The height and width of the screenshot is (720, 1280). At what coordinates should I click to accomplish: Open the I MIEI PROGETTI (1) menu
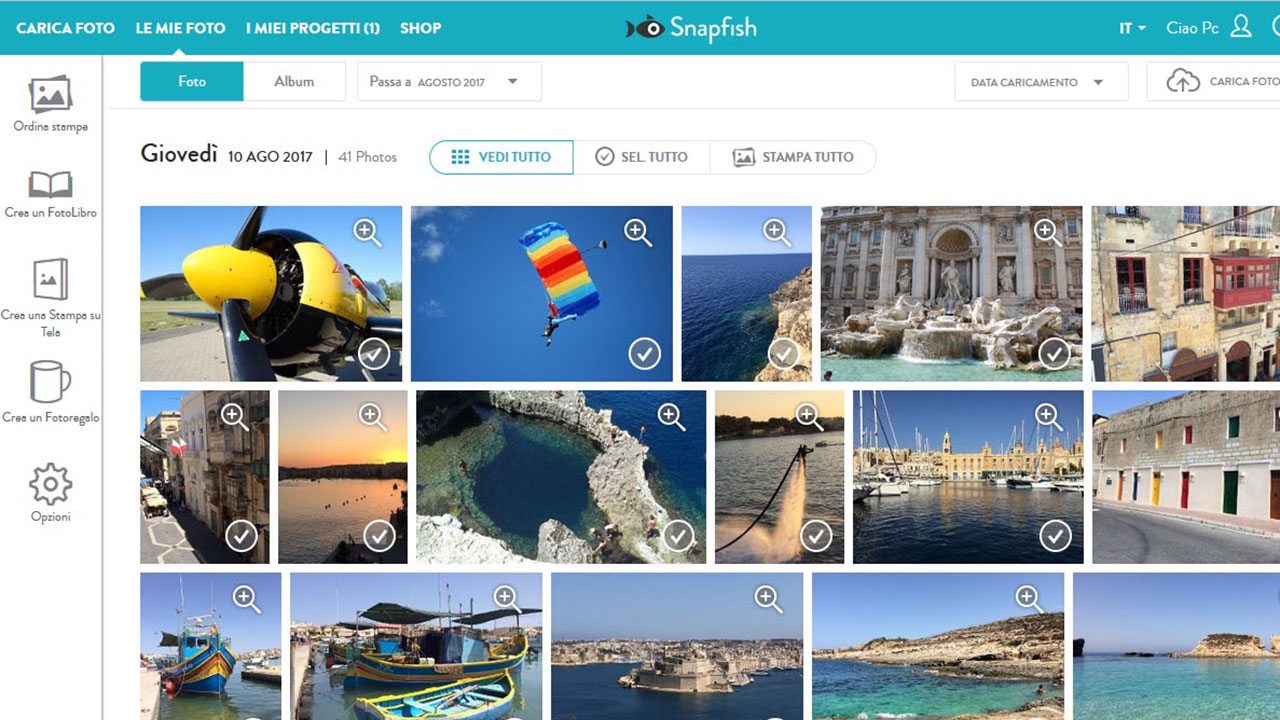click(313, 28)
